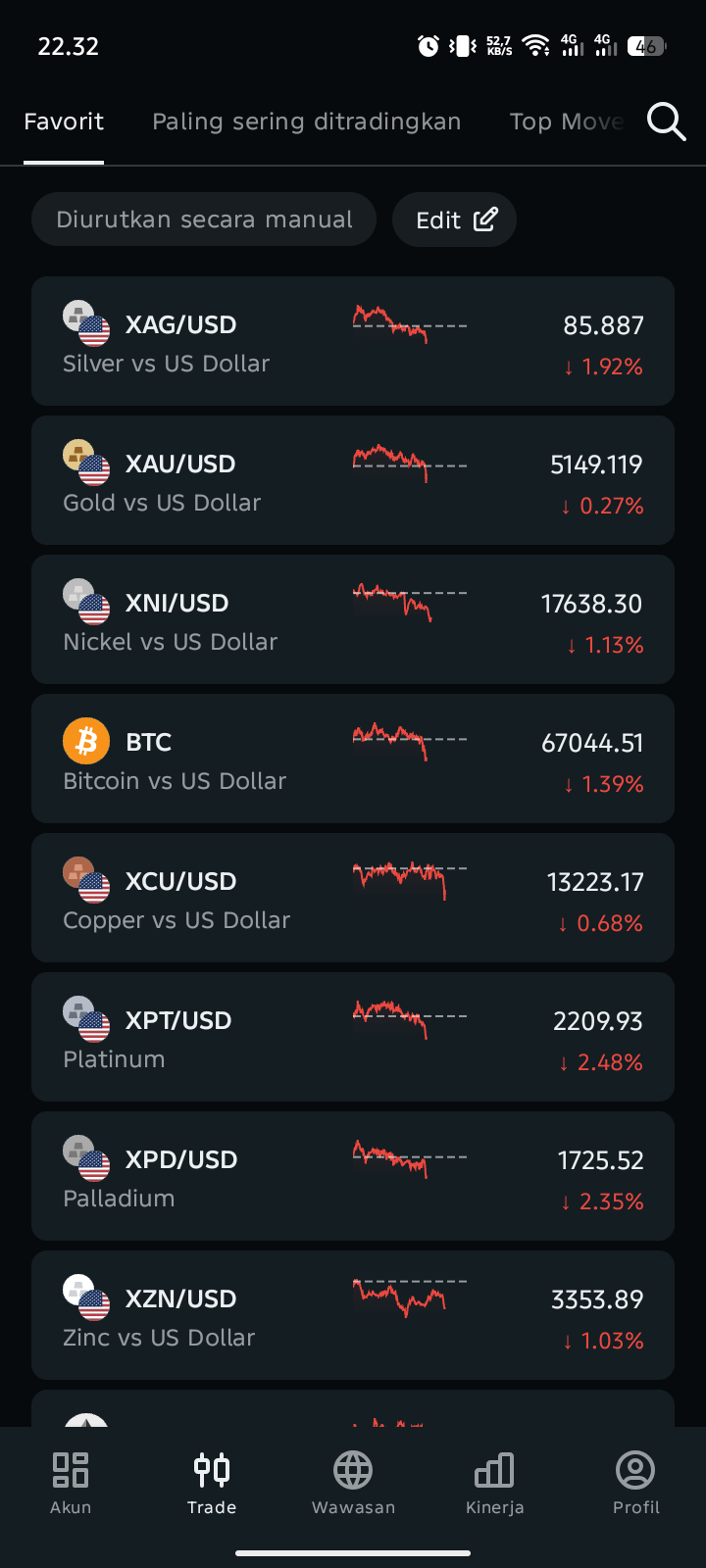Image resolution: width=706 pixels, height=1568 pixels.
Task: Open the search magnifier icon
Action: 666,122
